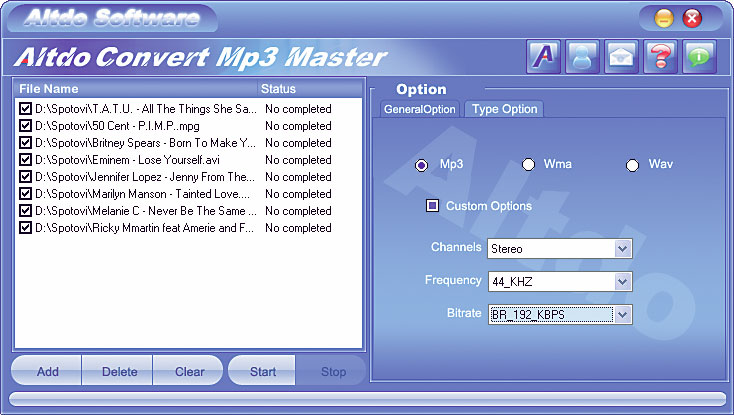
Task: Uncheck the Jennifer Lopez file checkbox
Action: click(25, 176)
